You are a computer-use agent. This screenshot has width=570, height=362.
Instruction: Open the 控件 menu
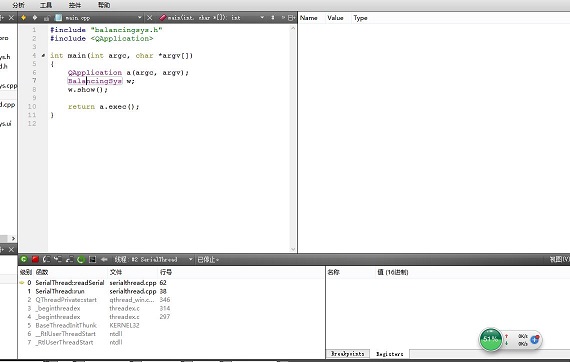(75, 5)
